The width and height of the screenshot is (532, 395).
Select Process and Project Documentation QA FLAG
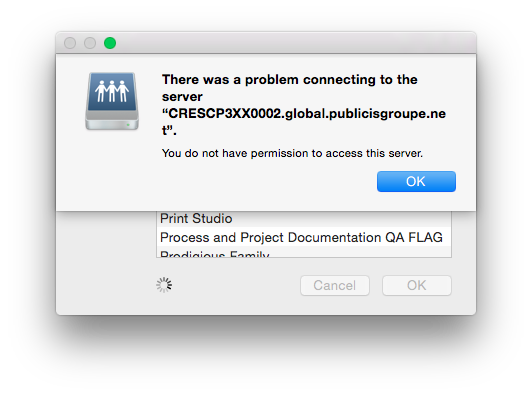(301, 237)
